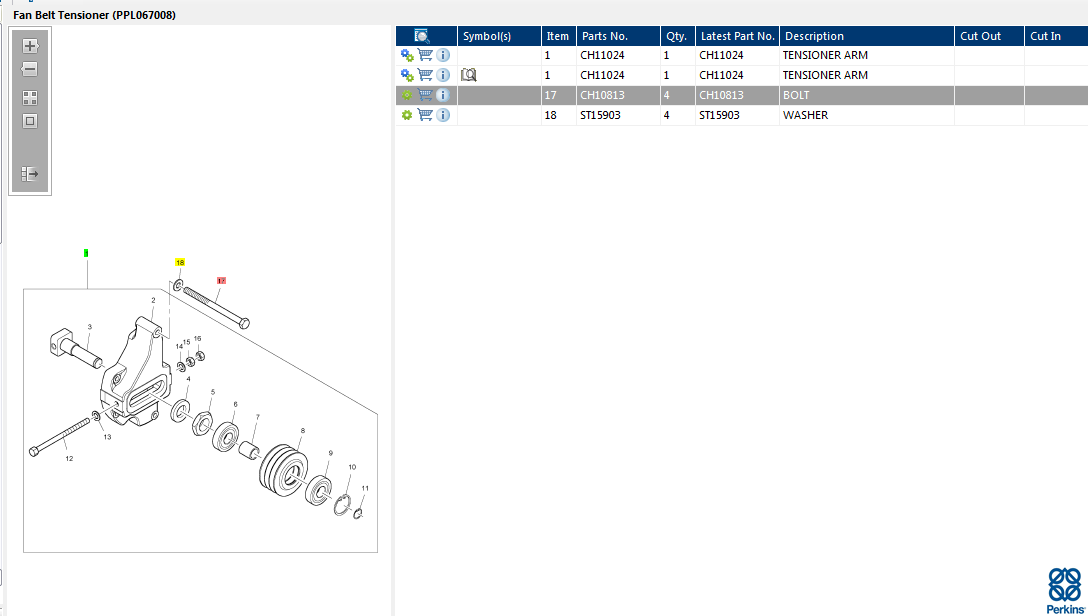The width and height of the screenshot is (1088, 616).
Task: Zoom in on the diagram with plus button
Action: (x=30, y=46)
